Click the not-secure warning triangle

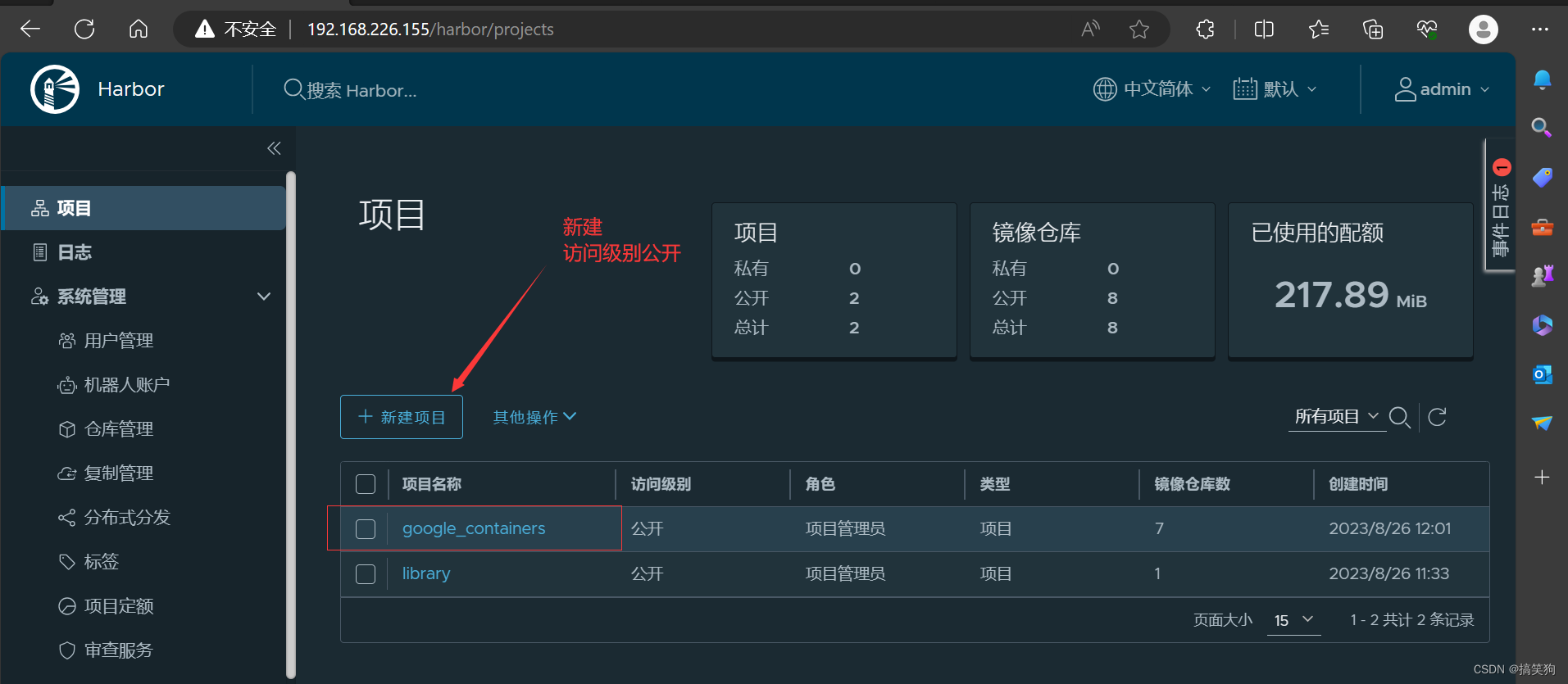pos(204,29)
